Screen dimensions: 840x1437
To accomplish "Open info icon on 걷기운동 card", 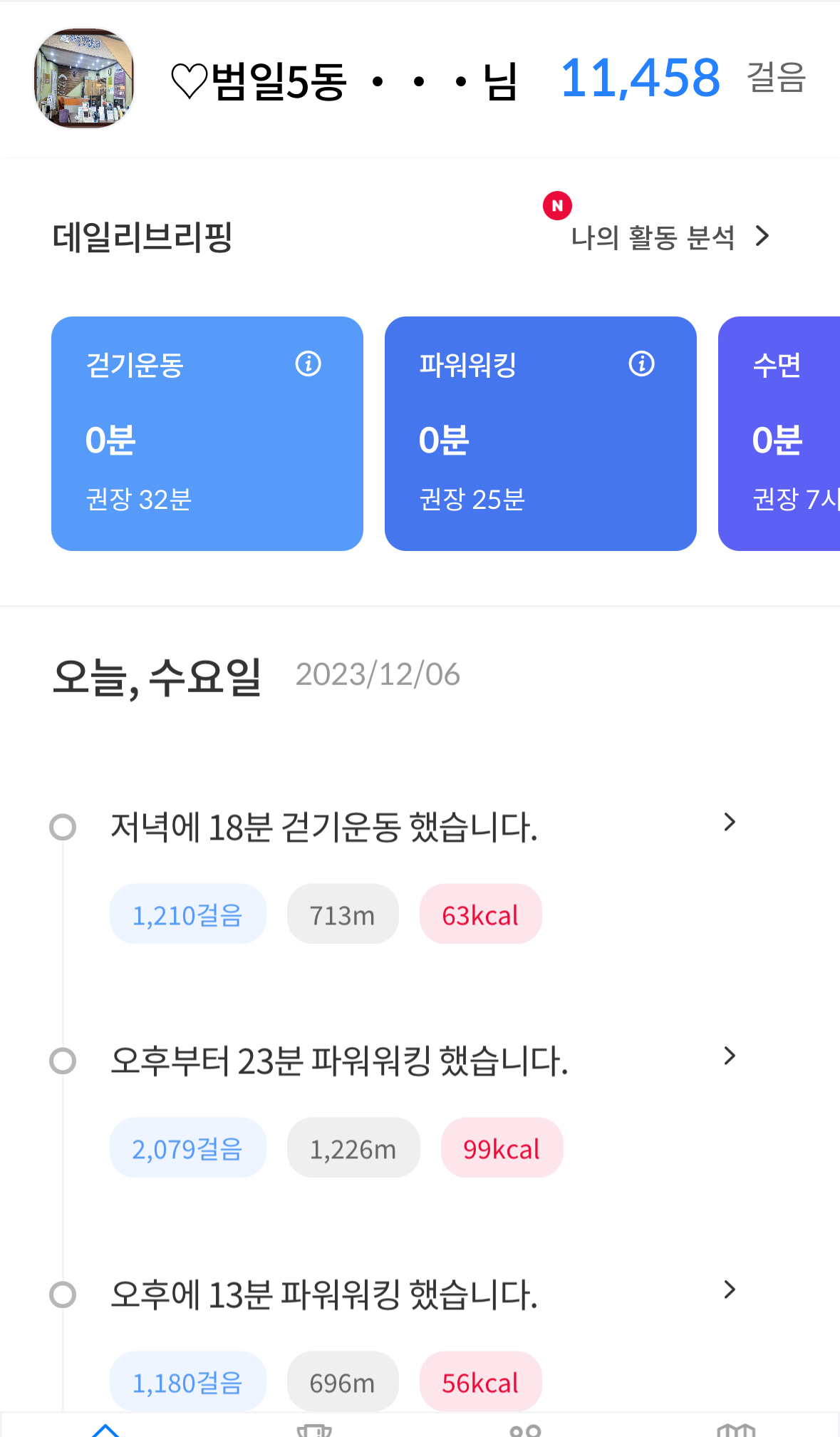I will pos(308,364).
